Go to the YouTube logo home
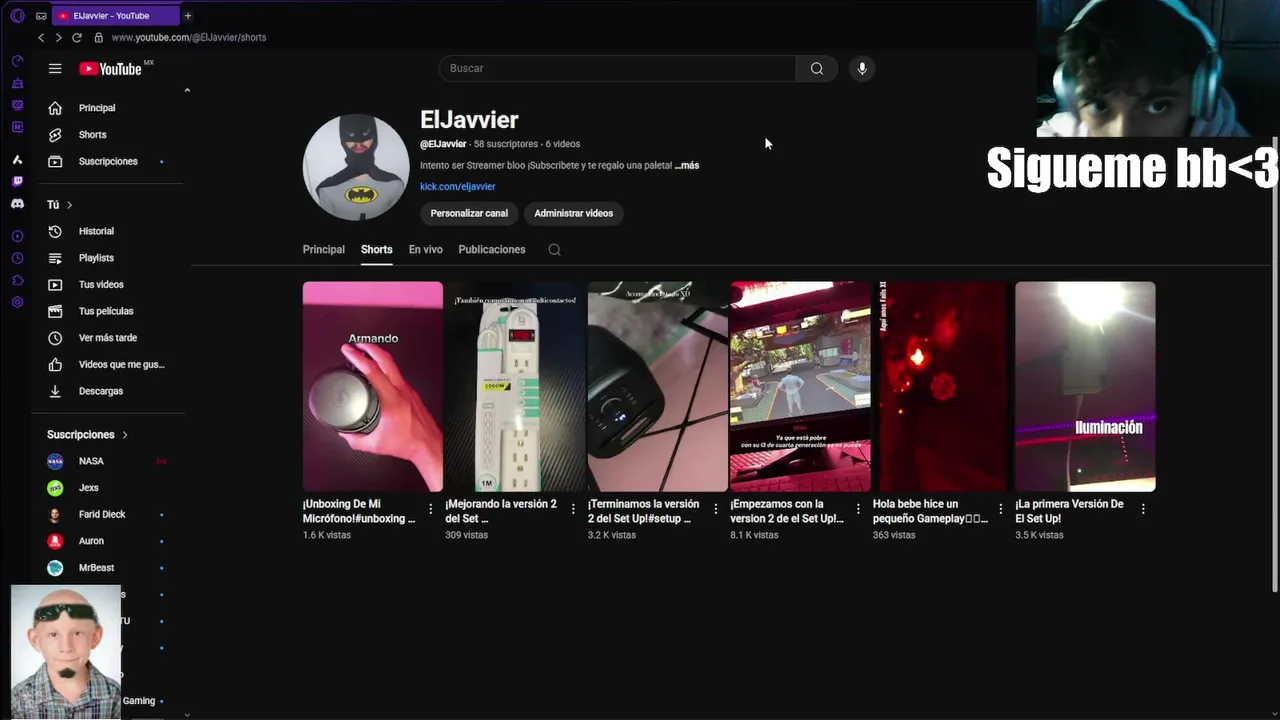The width and height of the screenshot is (1280, 720). 111,69
